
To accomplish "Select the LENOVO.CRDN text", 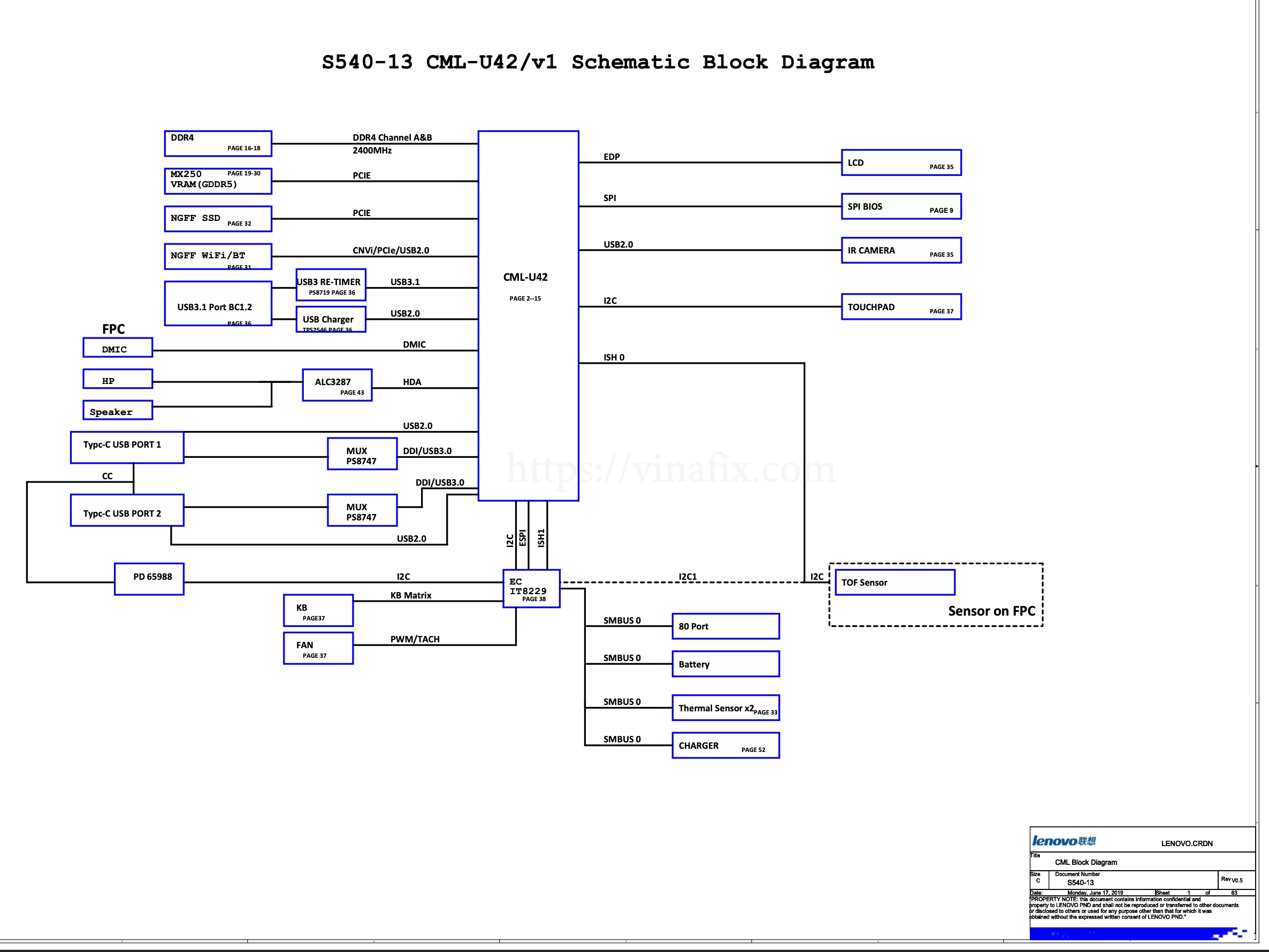I will 1187,843.
